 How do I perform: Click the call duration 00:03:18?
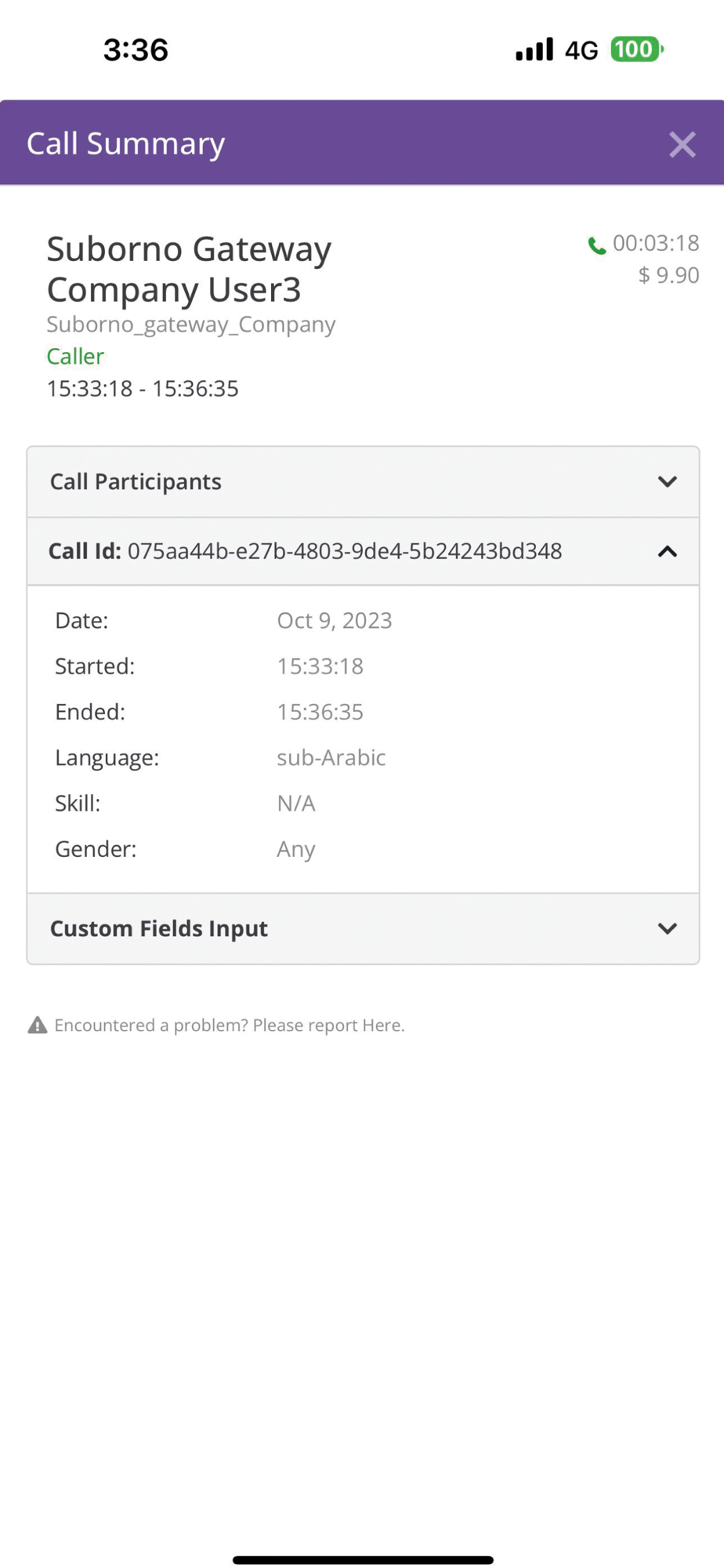pyautogui.click(x=656, y=243)
